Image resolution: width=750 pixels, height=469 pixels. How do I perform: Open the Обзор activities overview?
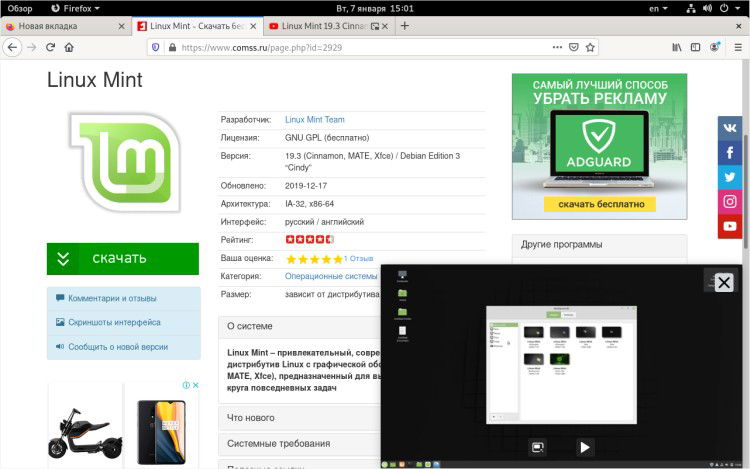(x=20, y=8)
